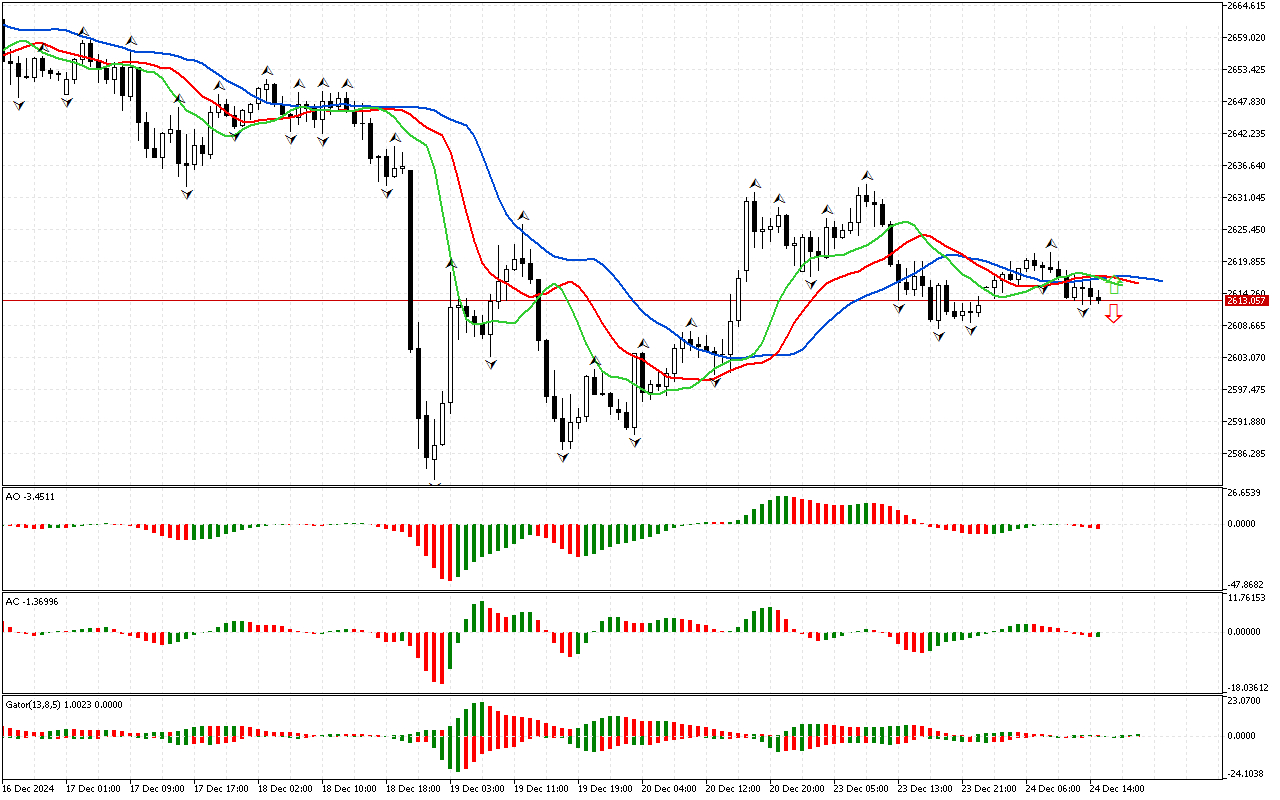This screenshot has height=800, width=1280.
Task: Click price axis value 2664.615
Action: [x=1247, y=6]
